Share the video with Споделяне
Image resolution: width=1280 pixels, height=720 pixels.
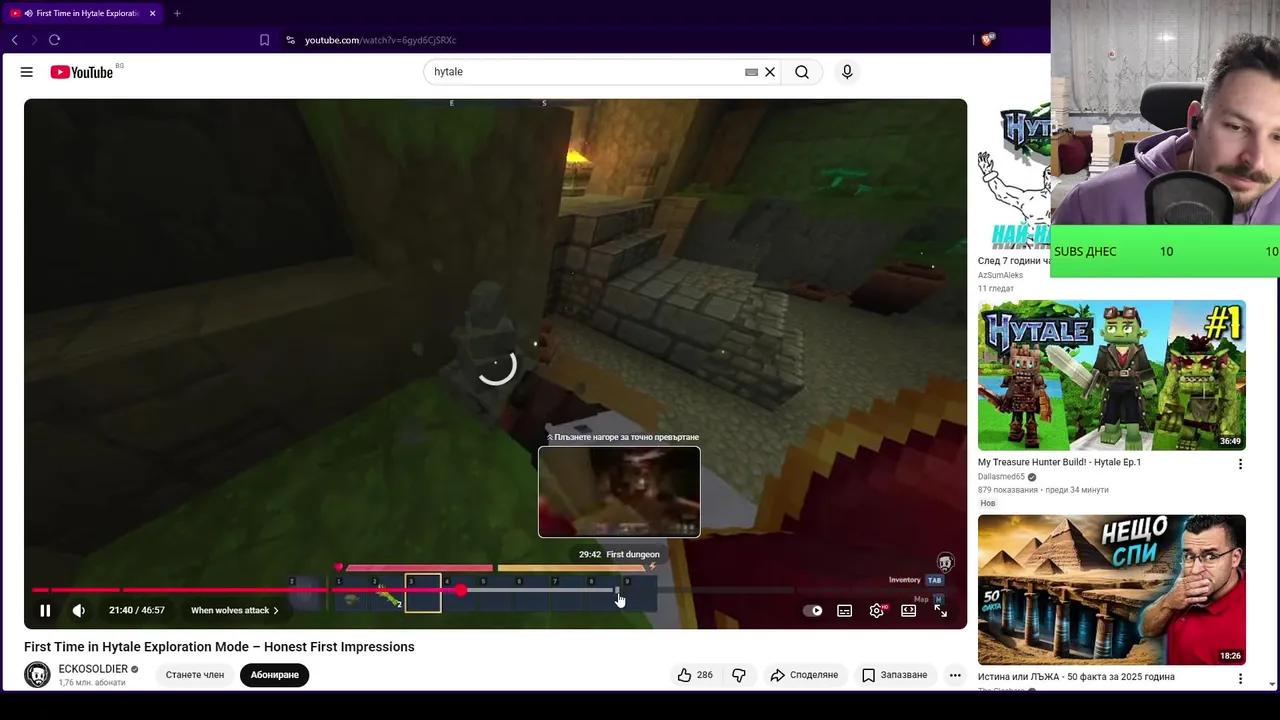pyautogui.click(x=805, y=675)
